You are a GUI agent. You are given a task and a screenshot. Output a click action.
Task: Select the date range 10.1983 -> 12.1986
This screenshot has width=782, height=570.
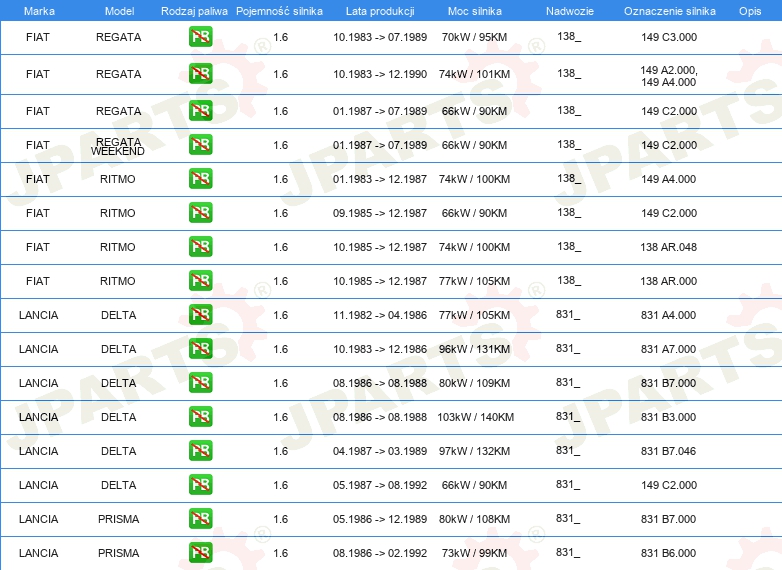coord(380,349)
